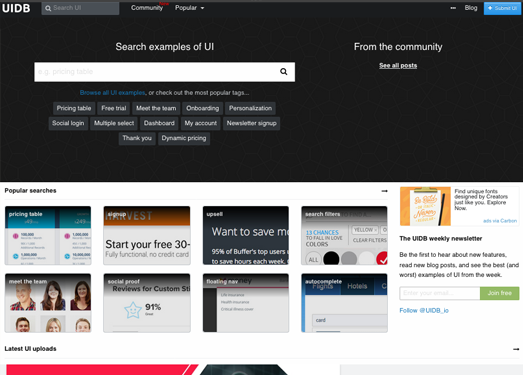Click the Browse all UI examples link

tap(112, 93)
